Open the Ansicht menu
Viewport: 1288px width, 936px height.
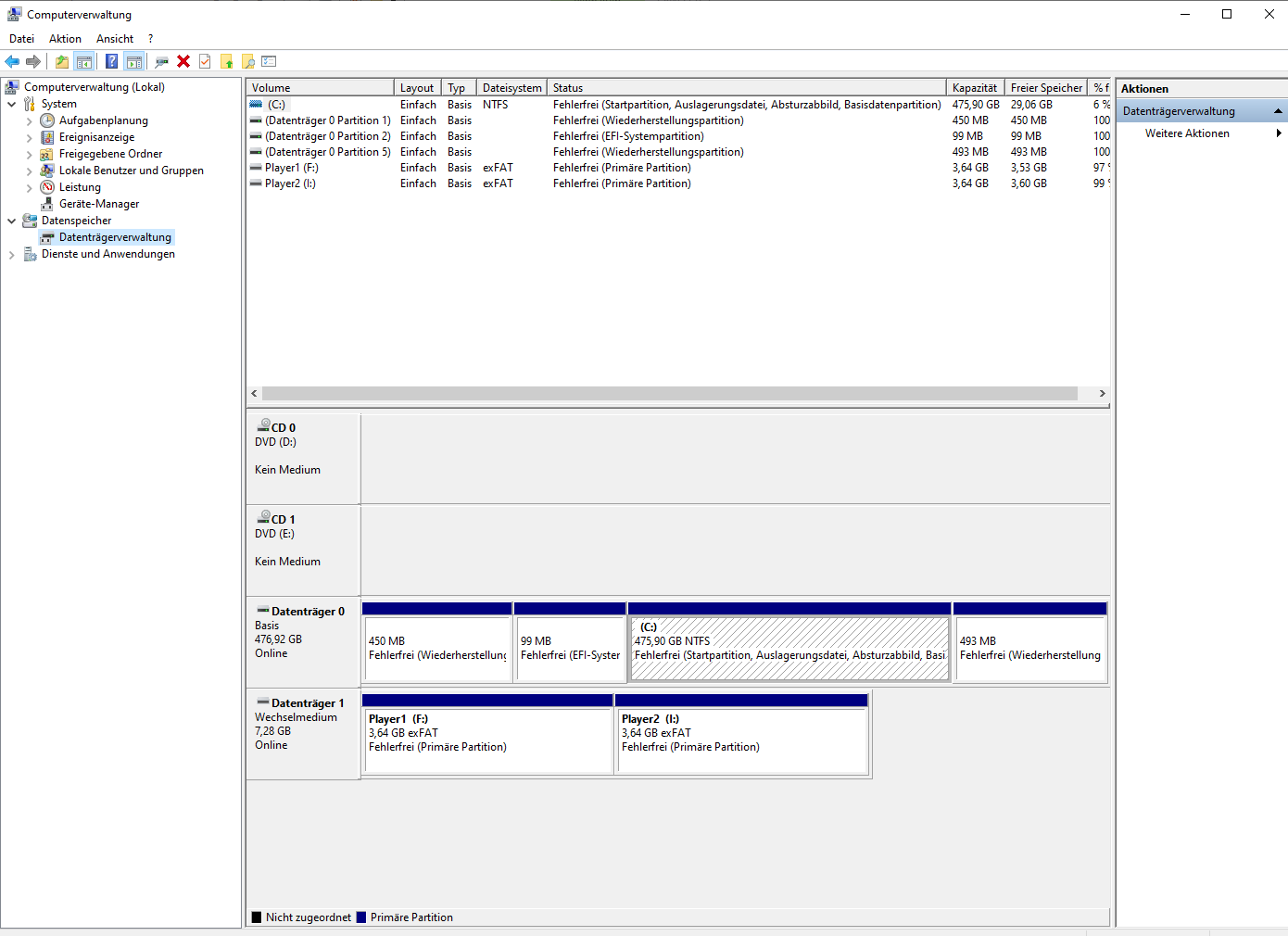pos(115,39)
